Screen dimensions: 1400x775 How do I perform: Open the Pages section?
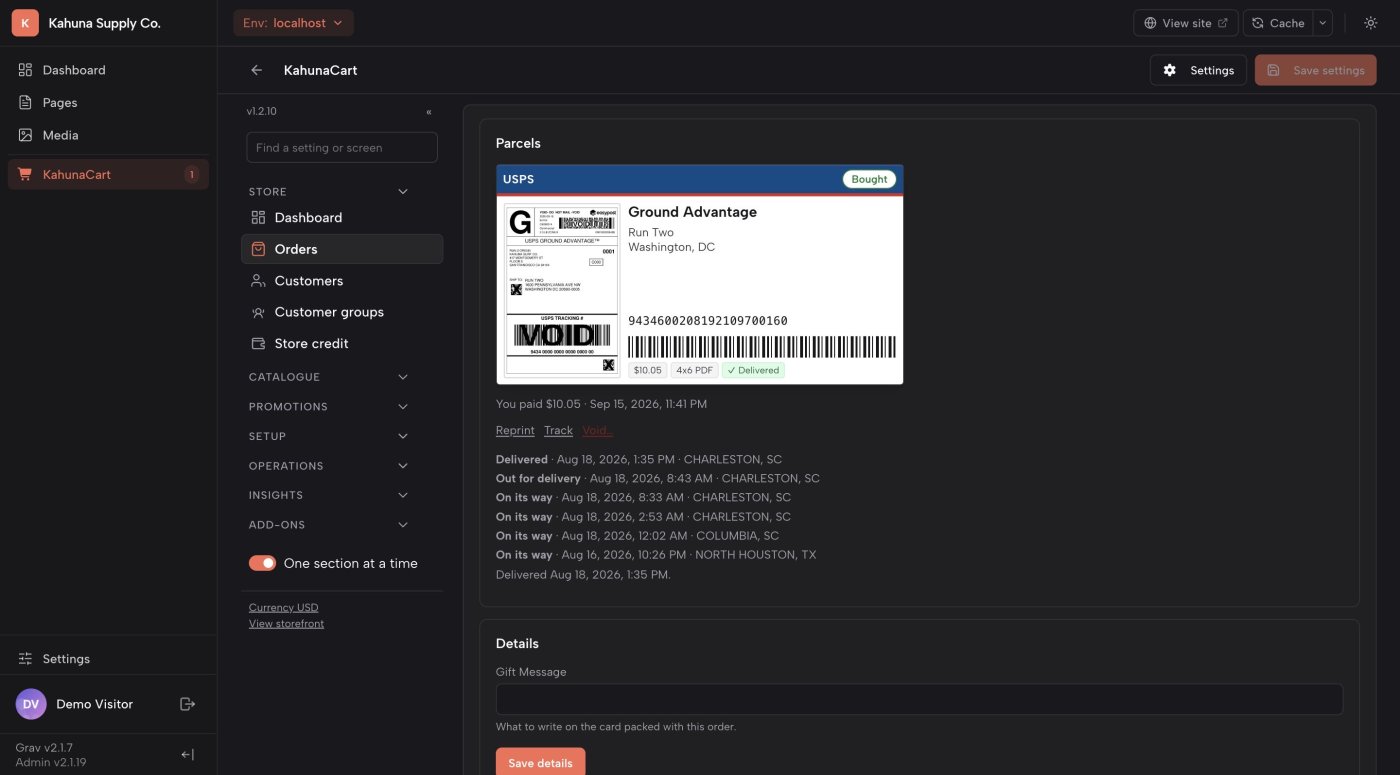click(108, 102)
